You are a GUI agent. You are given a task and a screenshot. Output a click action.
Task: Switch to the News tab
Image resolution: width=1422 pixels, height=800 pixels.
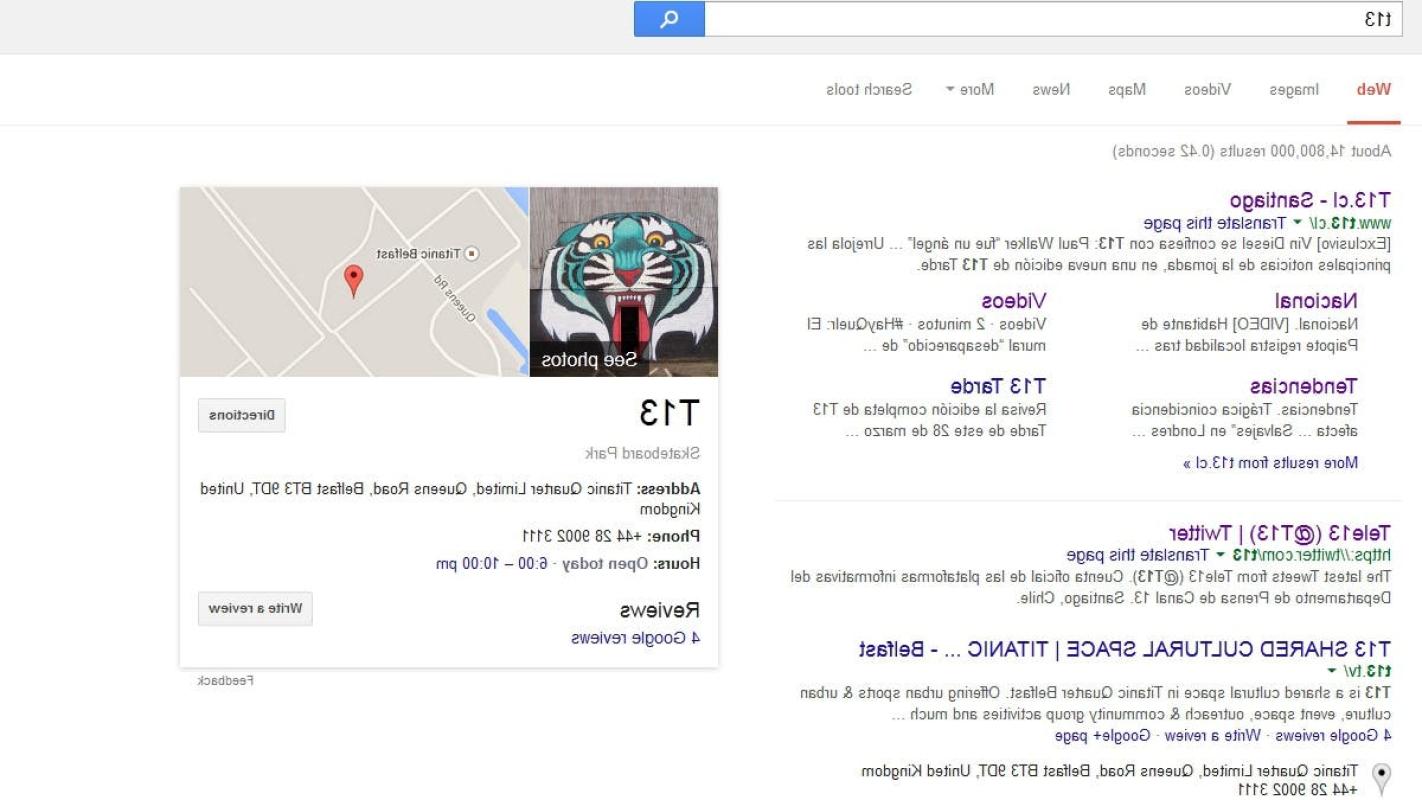(1051, 90)
